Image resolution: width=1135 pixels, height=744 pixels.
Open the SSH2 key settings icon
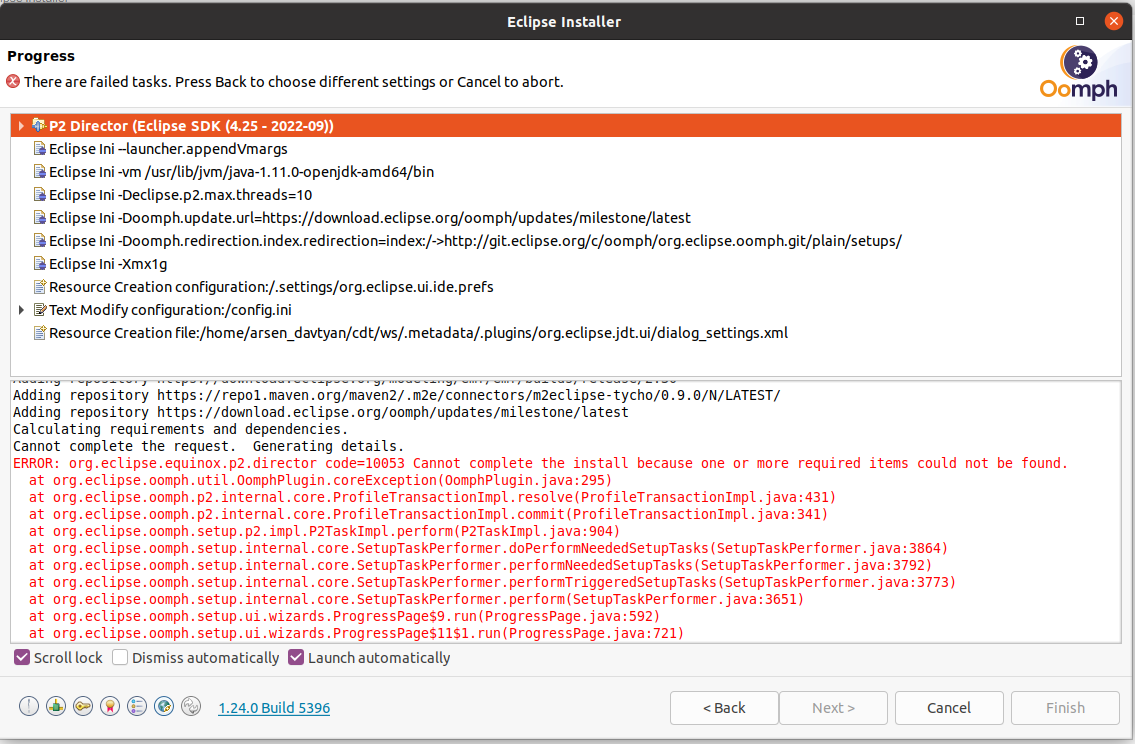tap(83, 706)
